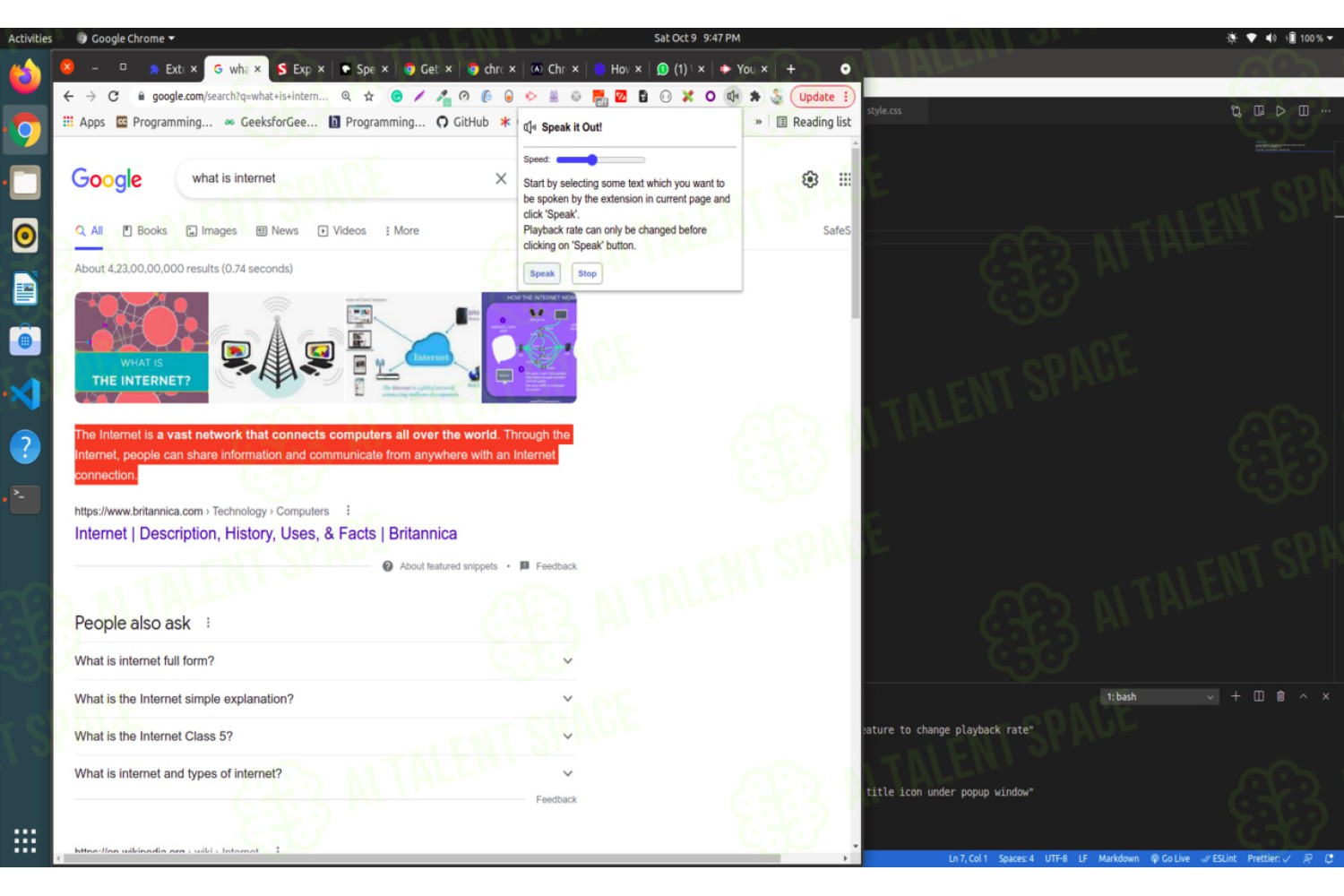Viewport: 1344px width, 896px height.
Task: Open the Chrome profile avatar icon
Action: (x=777, y=96)
